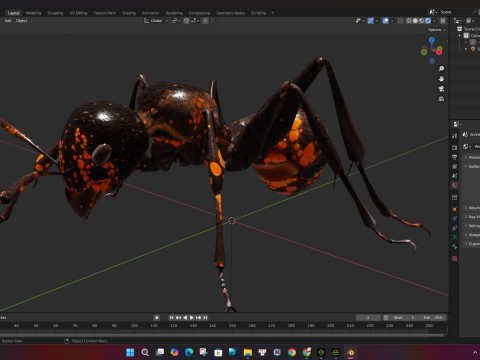This screenshot has height=360, width=480.
Task: Click the blue Z axis gizmo circle
Action: tap(432, 40)
